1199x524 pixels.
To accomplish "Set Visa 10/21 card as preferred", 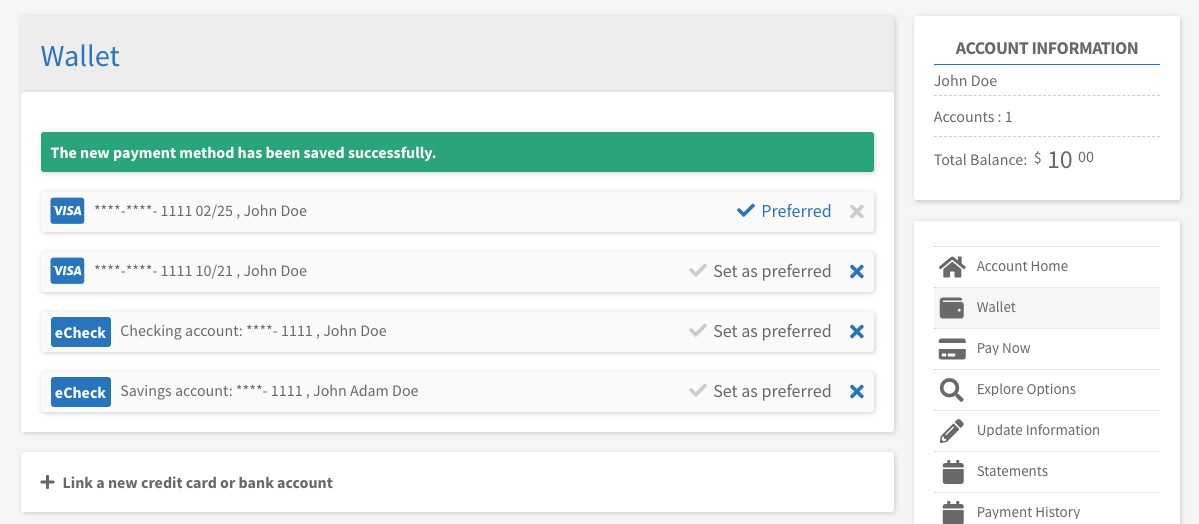I will click(x=760, y=271).
